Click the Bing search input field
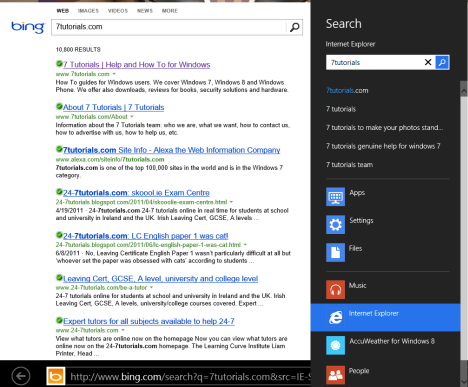Viewport: 468px width, 387px height. [169, 27]
